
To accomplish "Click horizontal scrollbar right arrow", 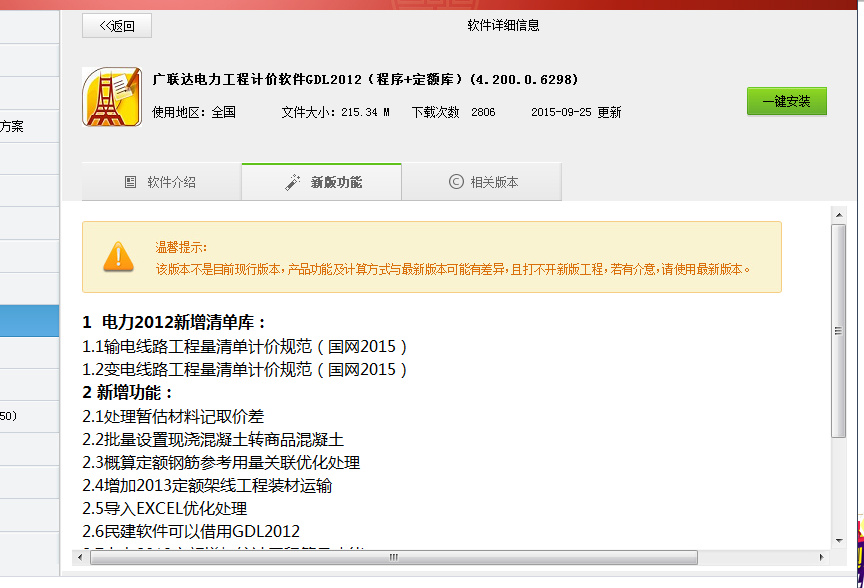I will pyautogui.click(x=822, y=557).
